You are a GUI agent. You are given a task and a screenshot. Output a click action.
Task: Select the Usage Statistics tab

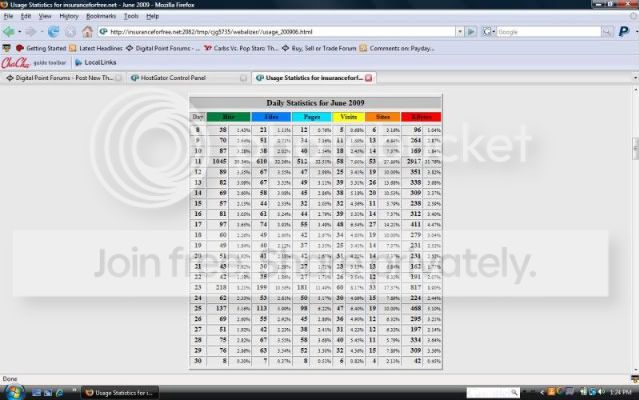pos(313,78)
